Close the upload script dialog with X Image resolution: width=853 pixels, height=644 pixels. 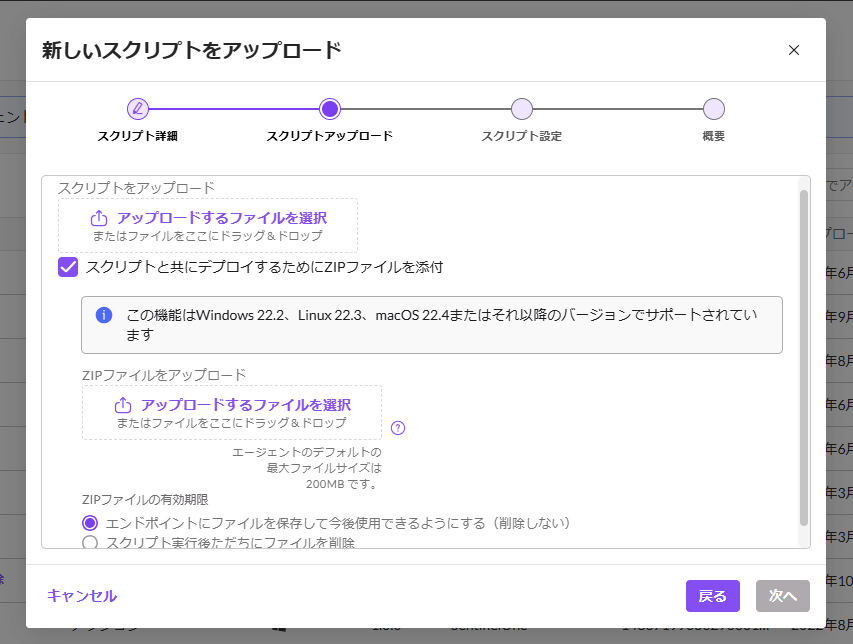794,50
